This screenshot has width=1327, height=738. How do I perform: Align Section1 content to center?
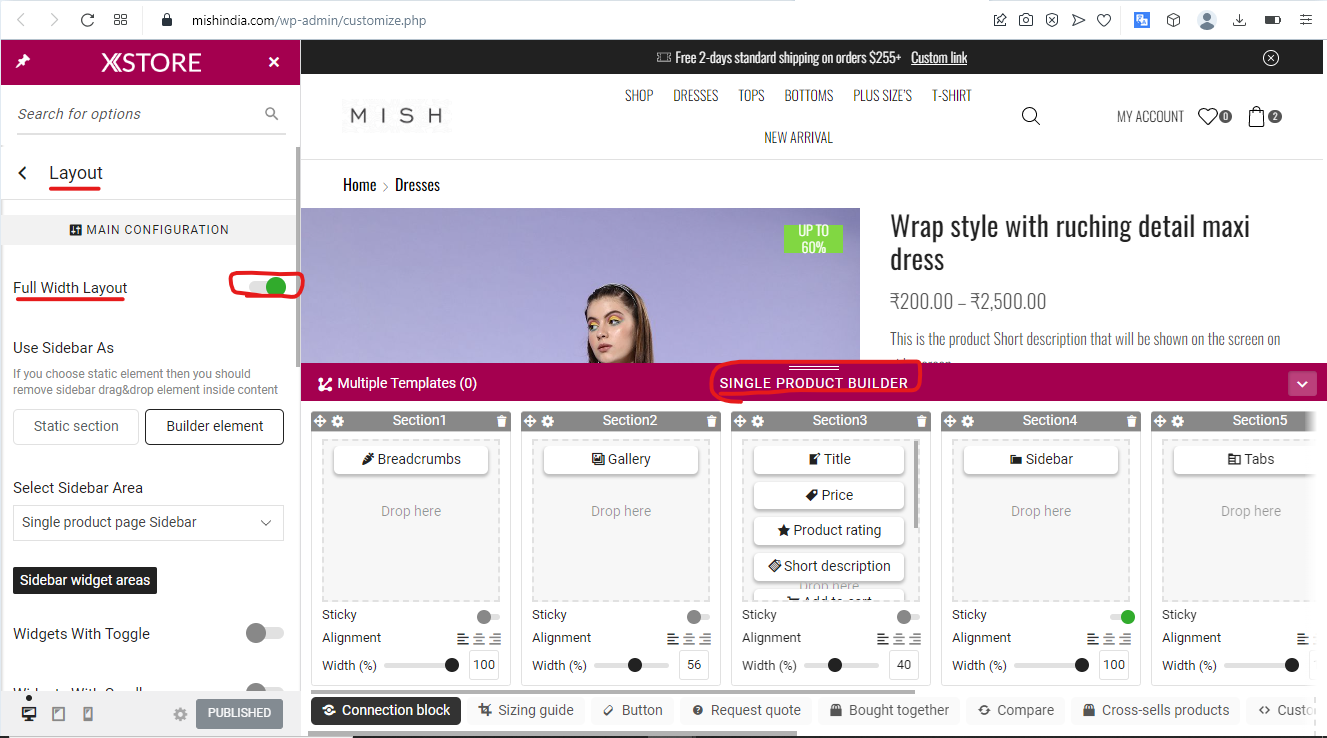(479, 638)
